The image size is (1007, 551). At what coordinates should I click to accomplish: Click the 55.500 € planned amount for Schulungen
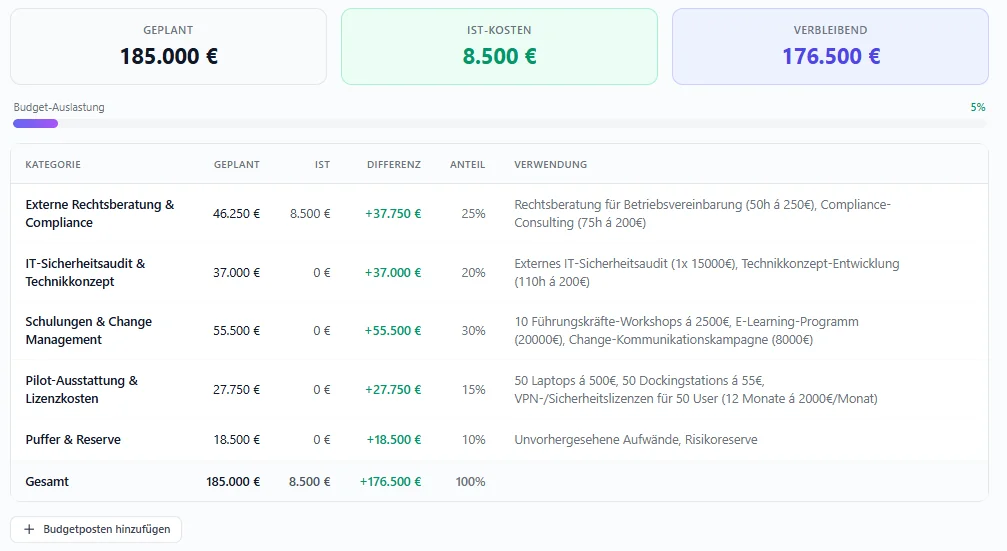(x=236, y=330)
